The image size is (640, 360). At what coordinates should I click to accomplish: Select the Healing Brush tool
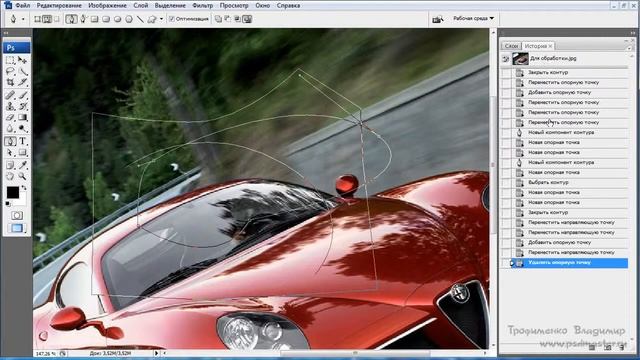pos(10,95)
